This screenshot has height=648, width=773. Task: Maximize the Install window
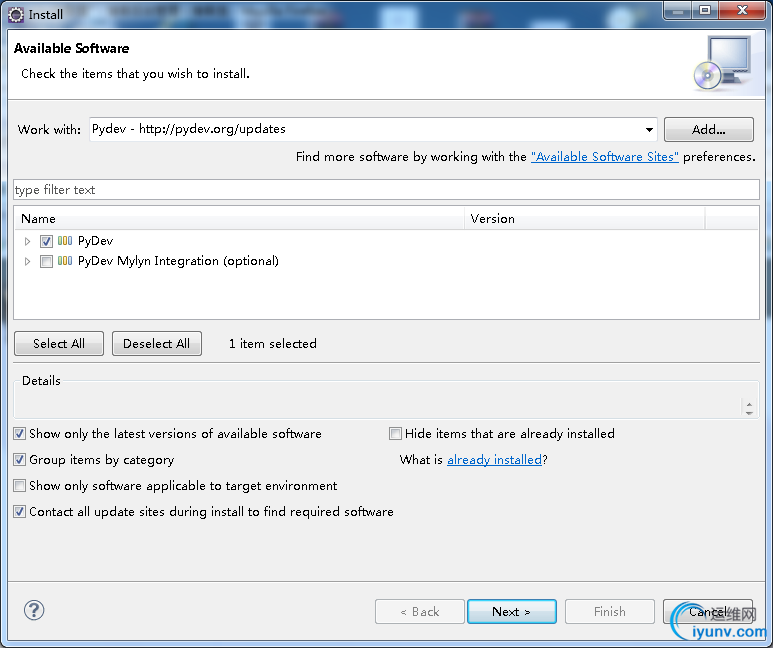coord(705,11)
